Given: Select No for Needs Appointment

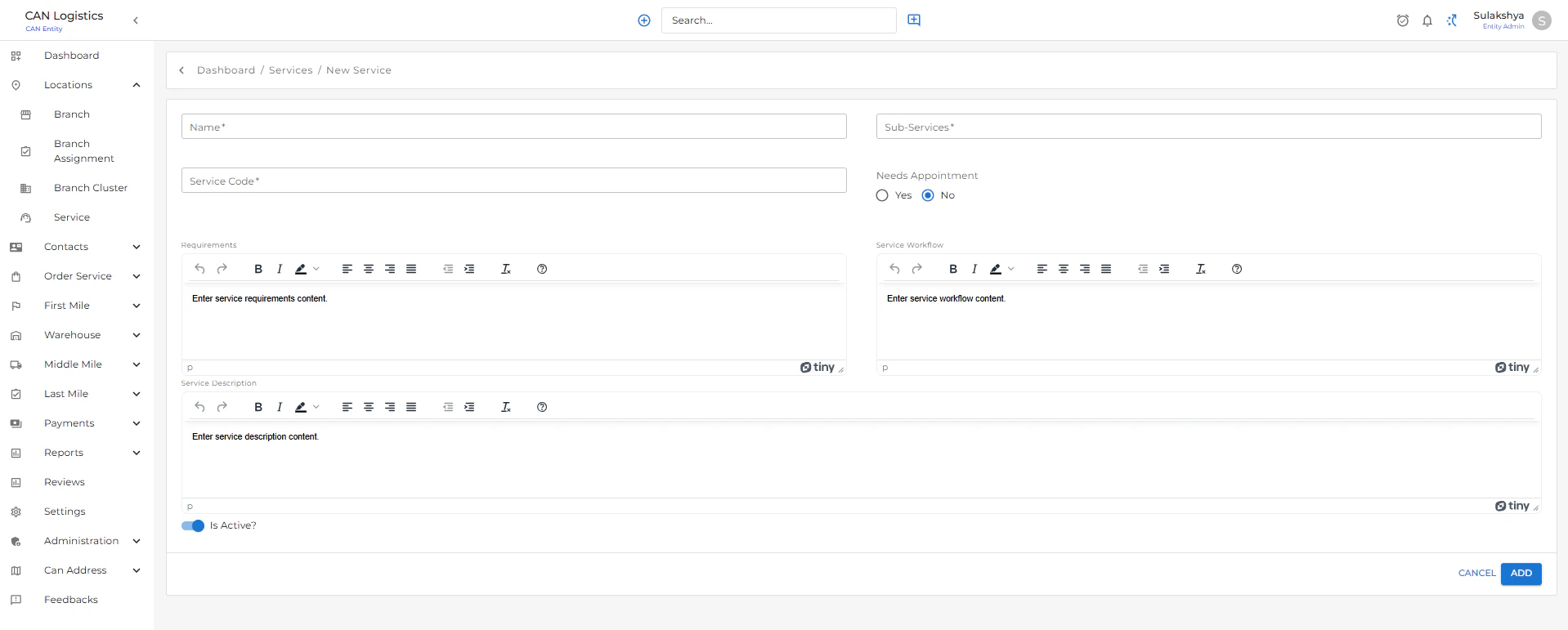Looking at the screenshot, I should tap(928, 195).
